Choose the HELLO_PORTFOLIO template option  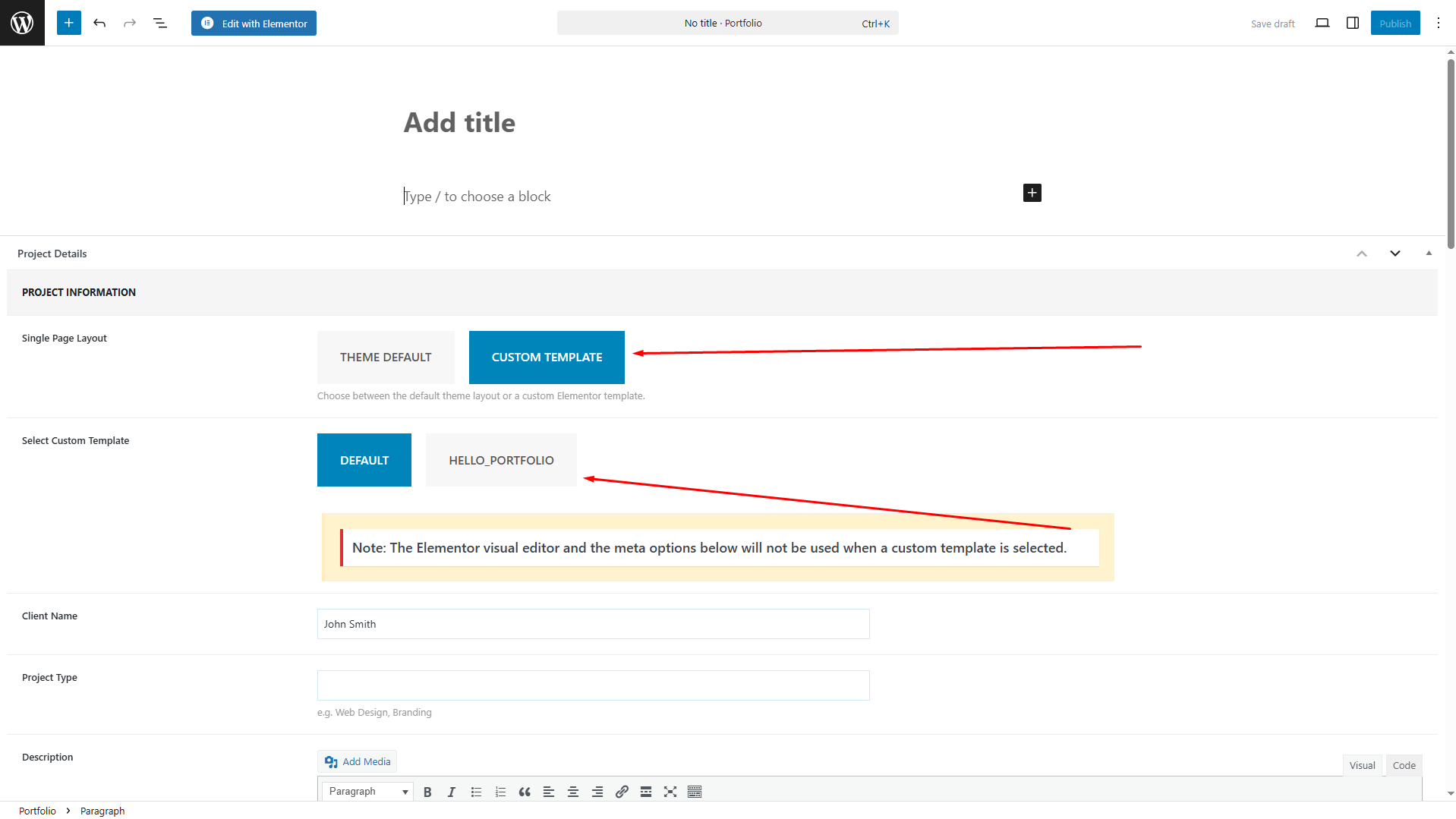coord(501,460)
